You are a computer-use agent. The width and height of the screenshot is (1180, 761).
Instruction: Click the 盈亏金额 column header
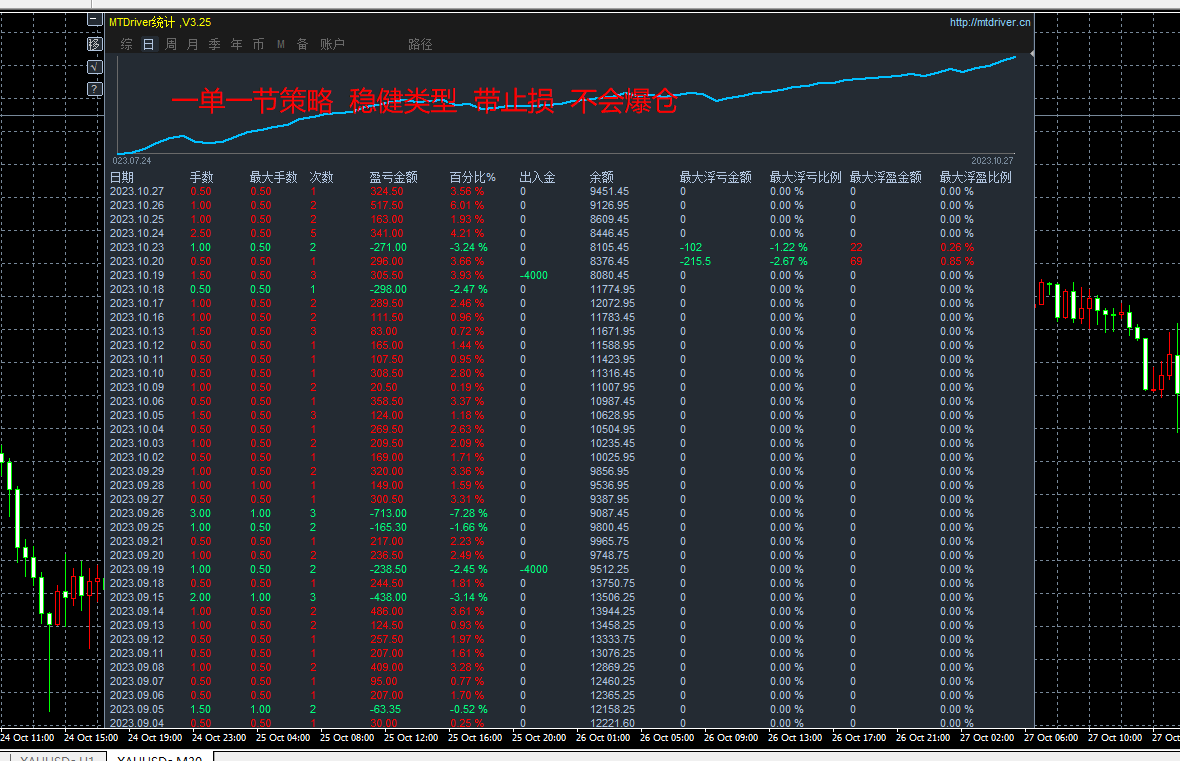394,178
